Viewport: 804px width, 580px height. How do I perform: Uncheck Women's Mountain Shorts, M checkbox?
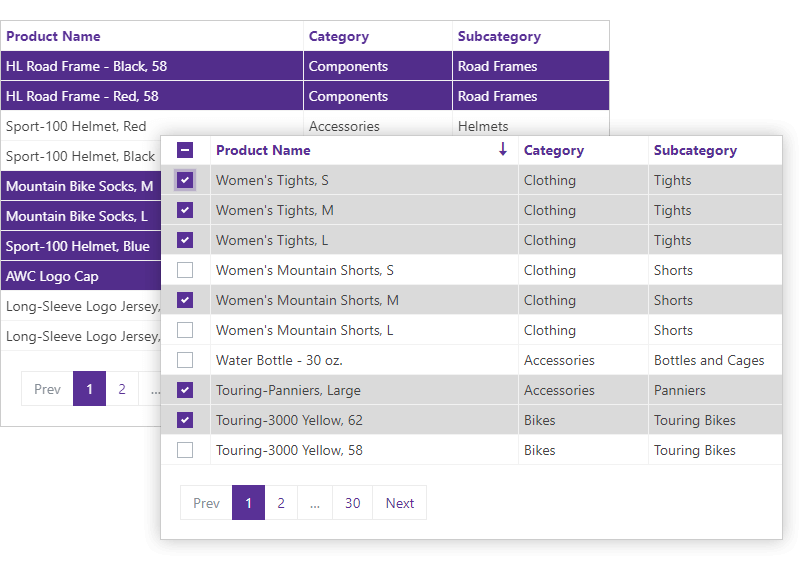coord(185,300)
